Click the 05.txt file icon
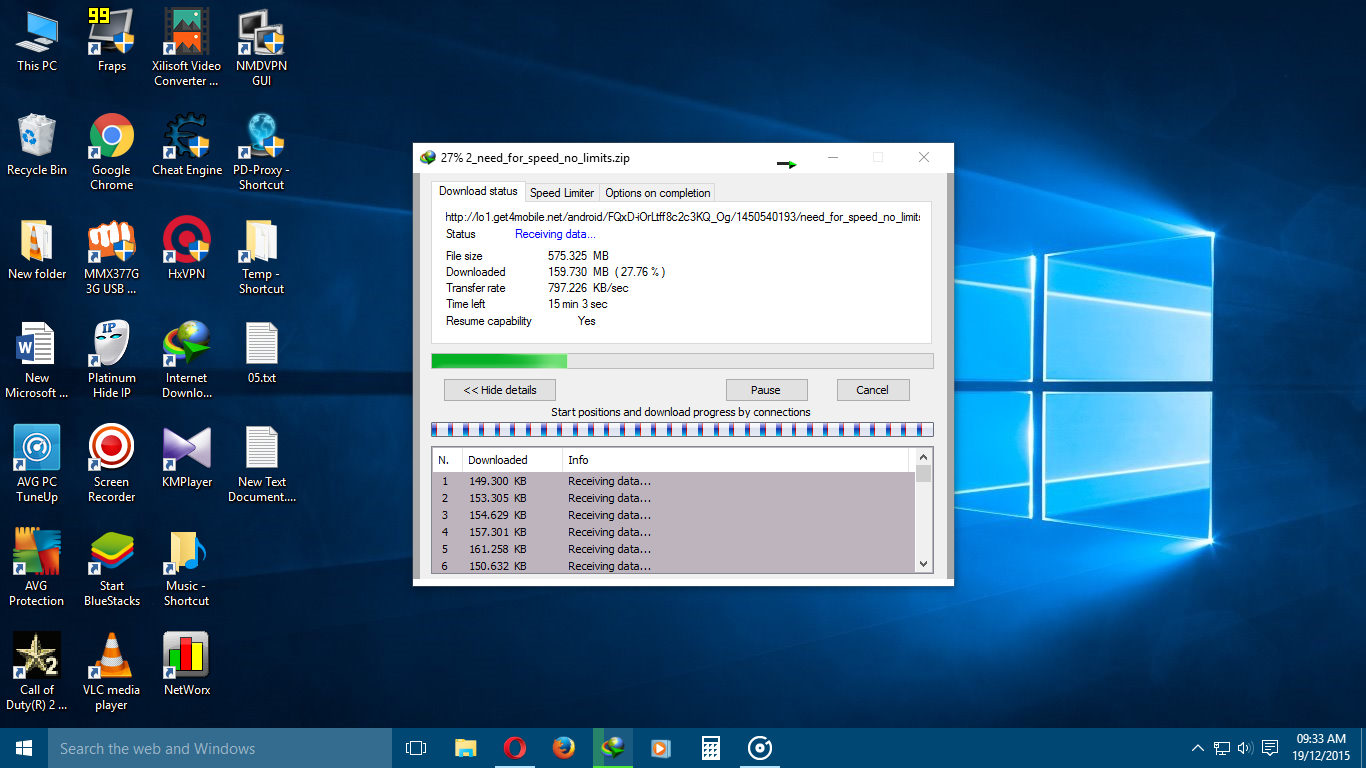 262,353
